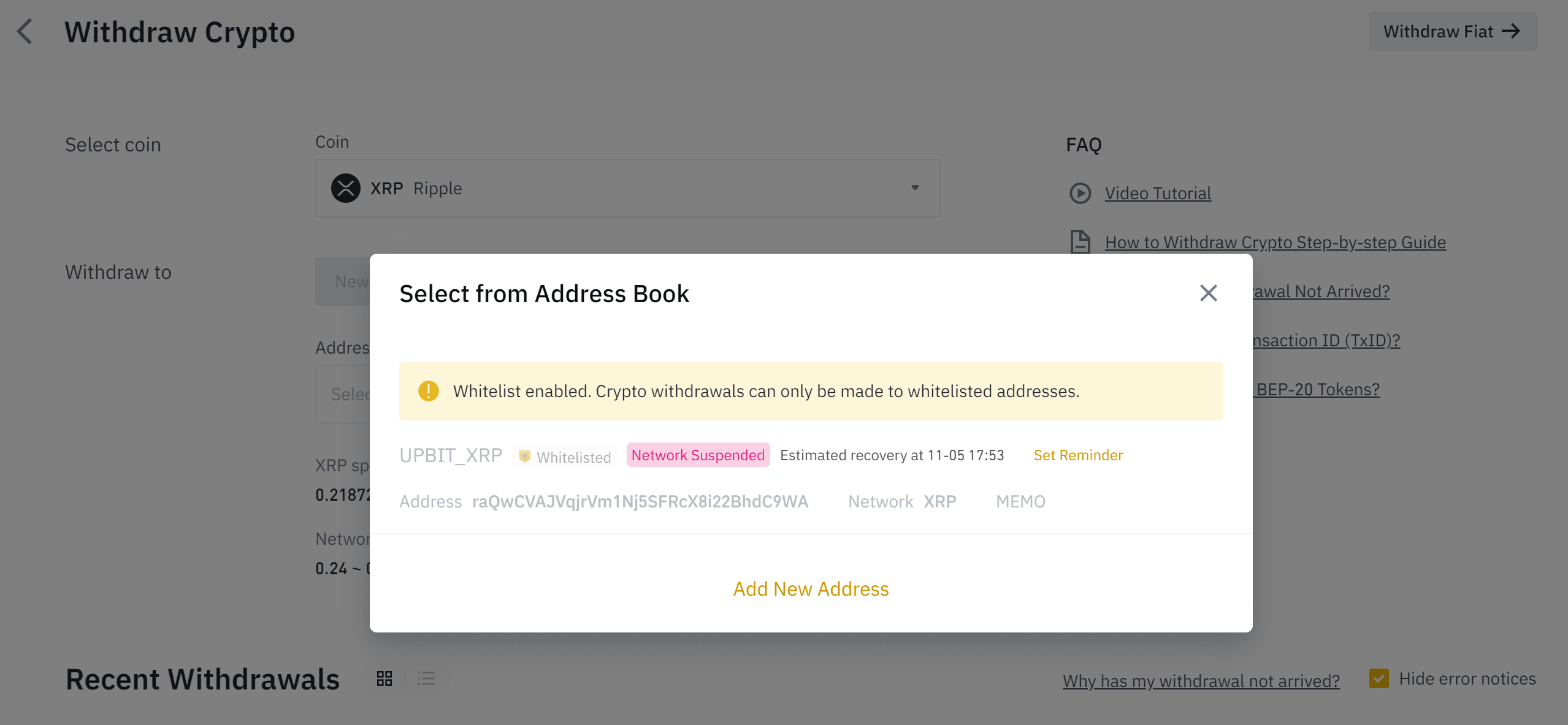Click the Network Suspended badge
This screenshot has width=1568, height=725.
coord(698,455)
